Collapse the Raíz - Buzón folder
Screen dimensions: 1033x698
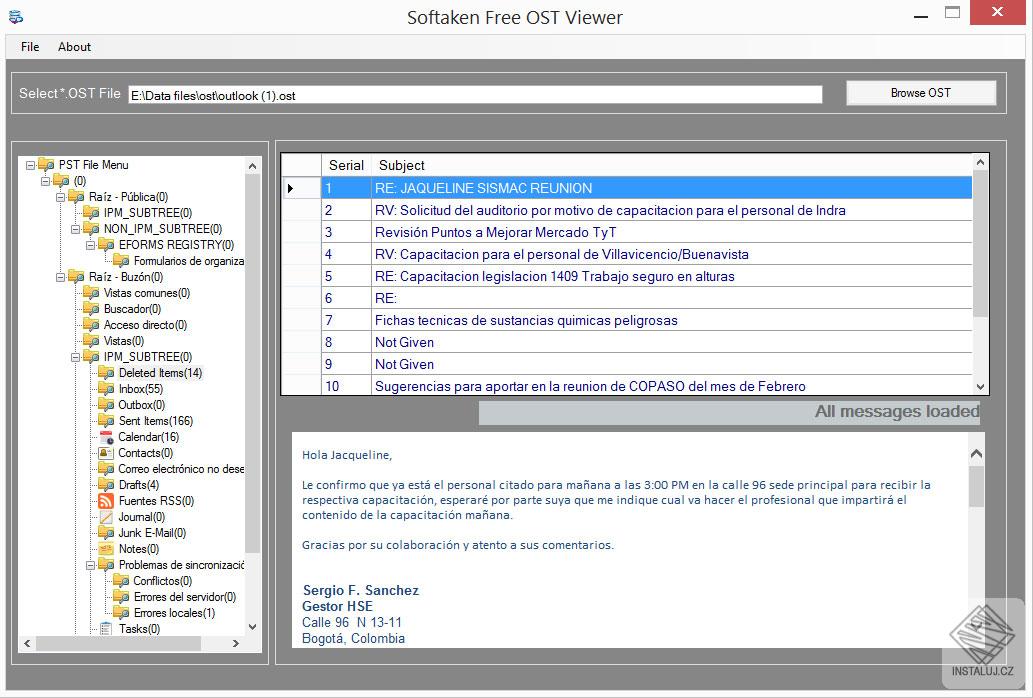point(61,277)
